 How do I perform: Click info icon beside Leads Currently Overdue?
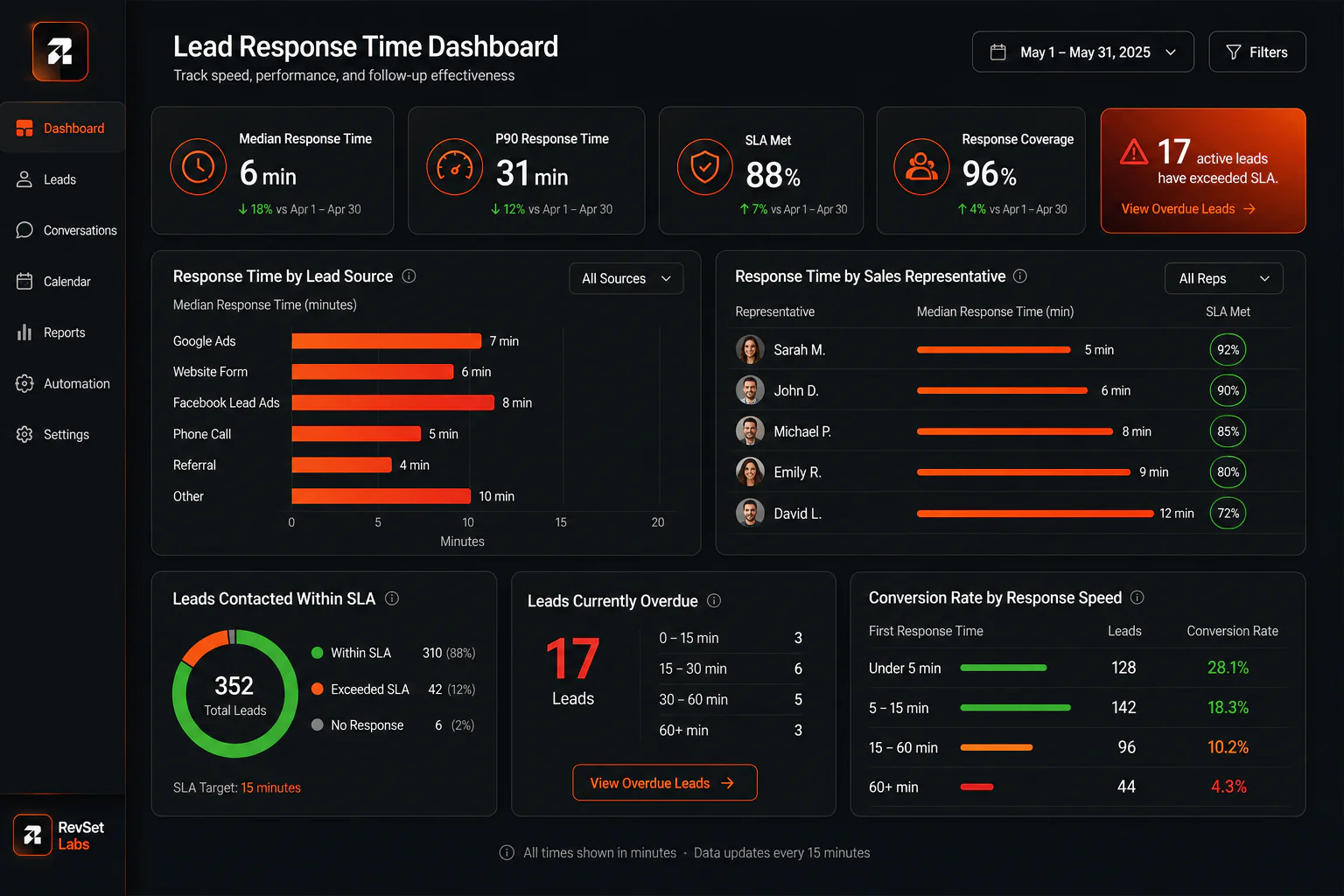pyautogui.click(x=714, y=600)
